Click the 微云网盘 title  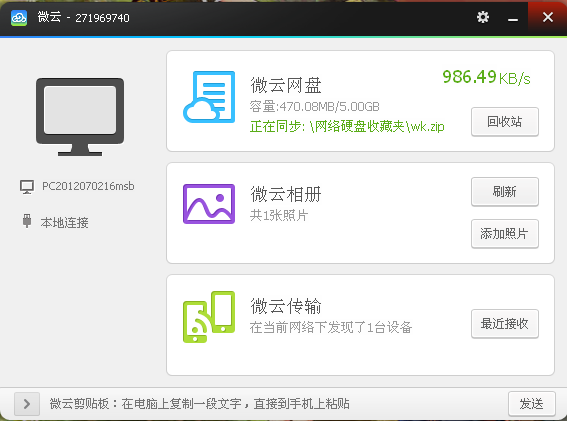(x=286, y=85)
